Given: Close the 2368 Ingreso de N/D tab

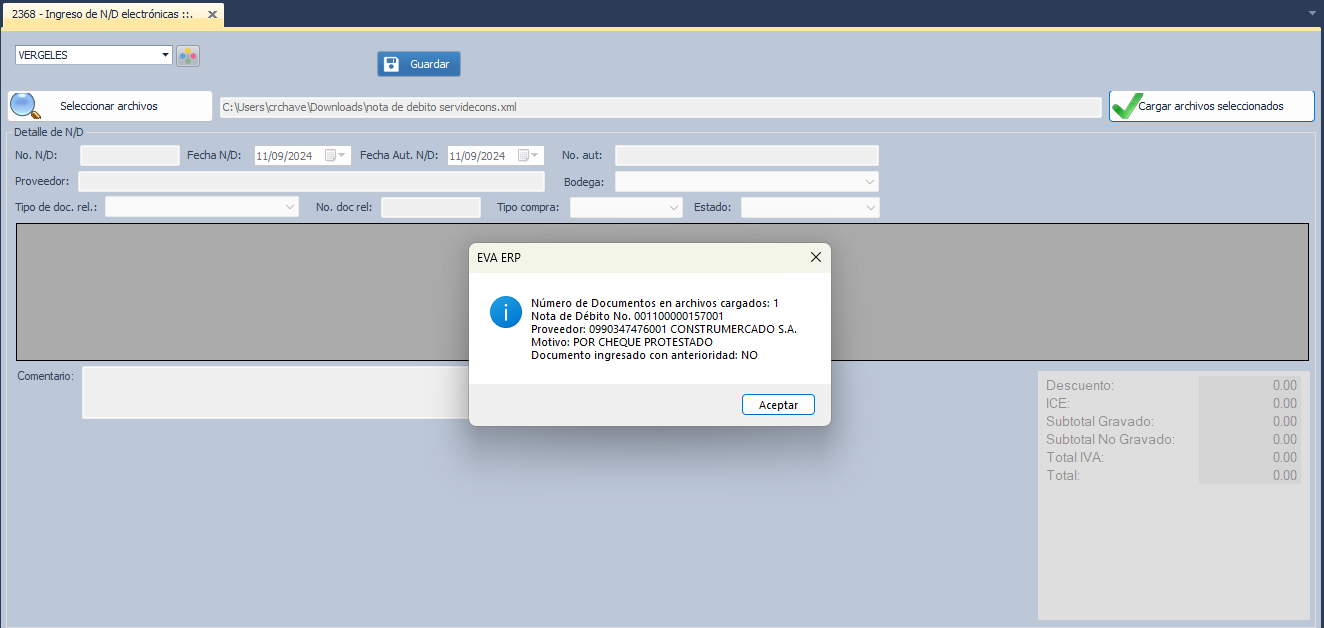Looking at the screenshot, I should pos(212,15).
